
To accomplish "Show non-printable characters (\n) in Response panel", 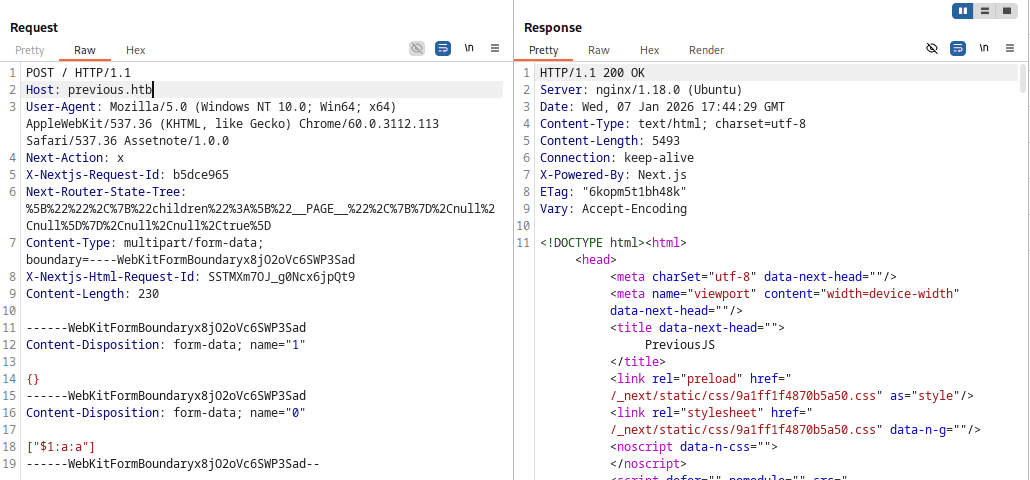I will tap(984, 48).
